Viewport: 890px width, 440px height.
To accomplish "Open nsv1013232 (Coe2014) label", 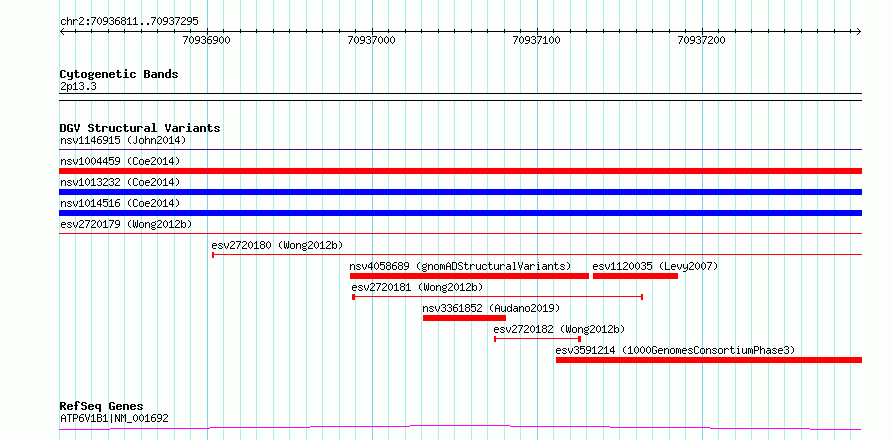I will click(x=120, y=182).
